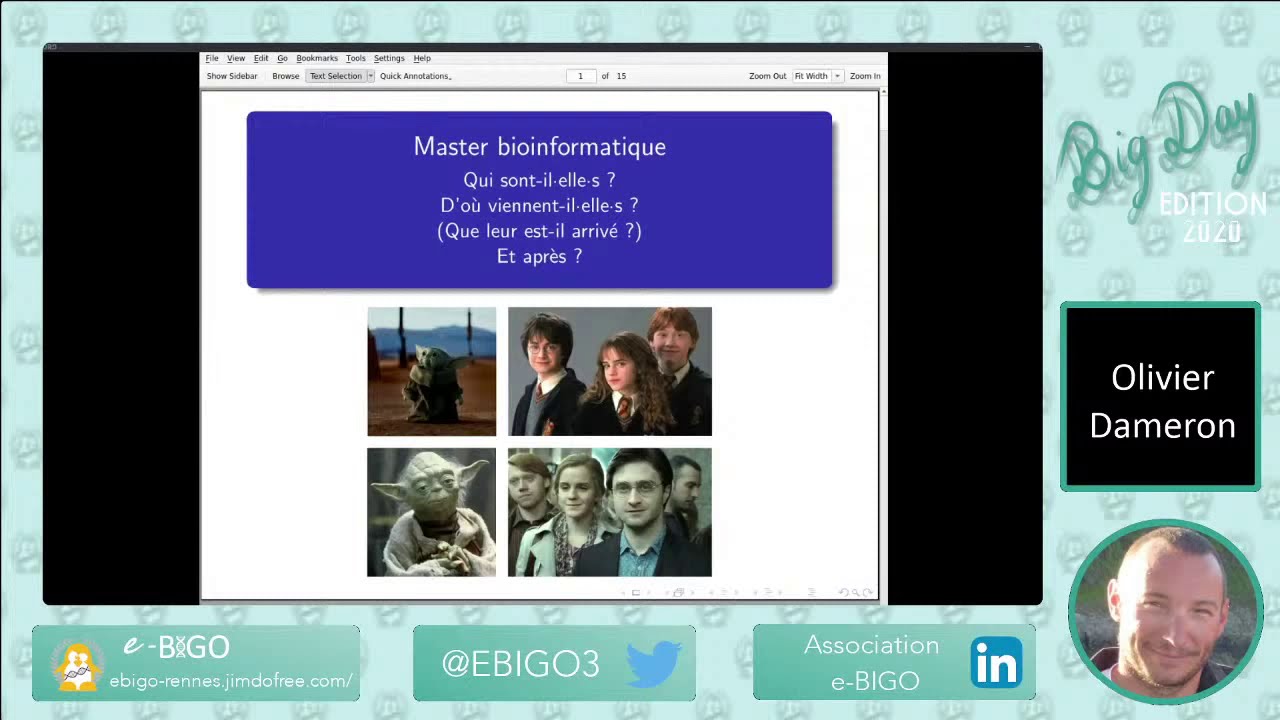This screenshot has width=1280, height=720.
Task: Click the e-BIGO penguin logo icon
Action: click(x=78, y=667)
